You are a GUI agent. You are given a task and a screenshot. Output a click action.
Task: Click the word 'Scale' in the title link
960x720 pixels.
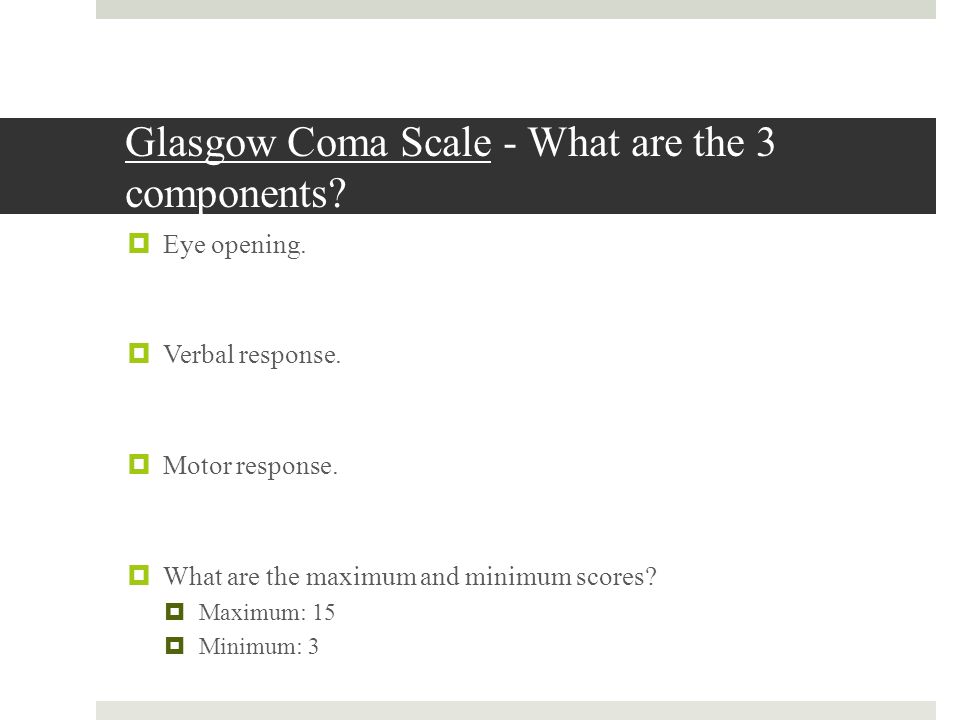pyautogui.click(x=446, y=143)
